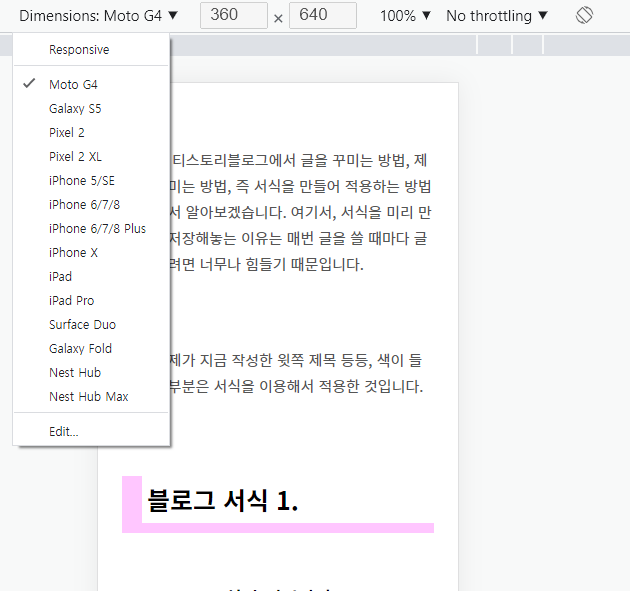Screen dimensions: 630x591
Task: Choose Nest Hub Max device
Action: pos(91,397)
